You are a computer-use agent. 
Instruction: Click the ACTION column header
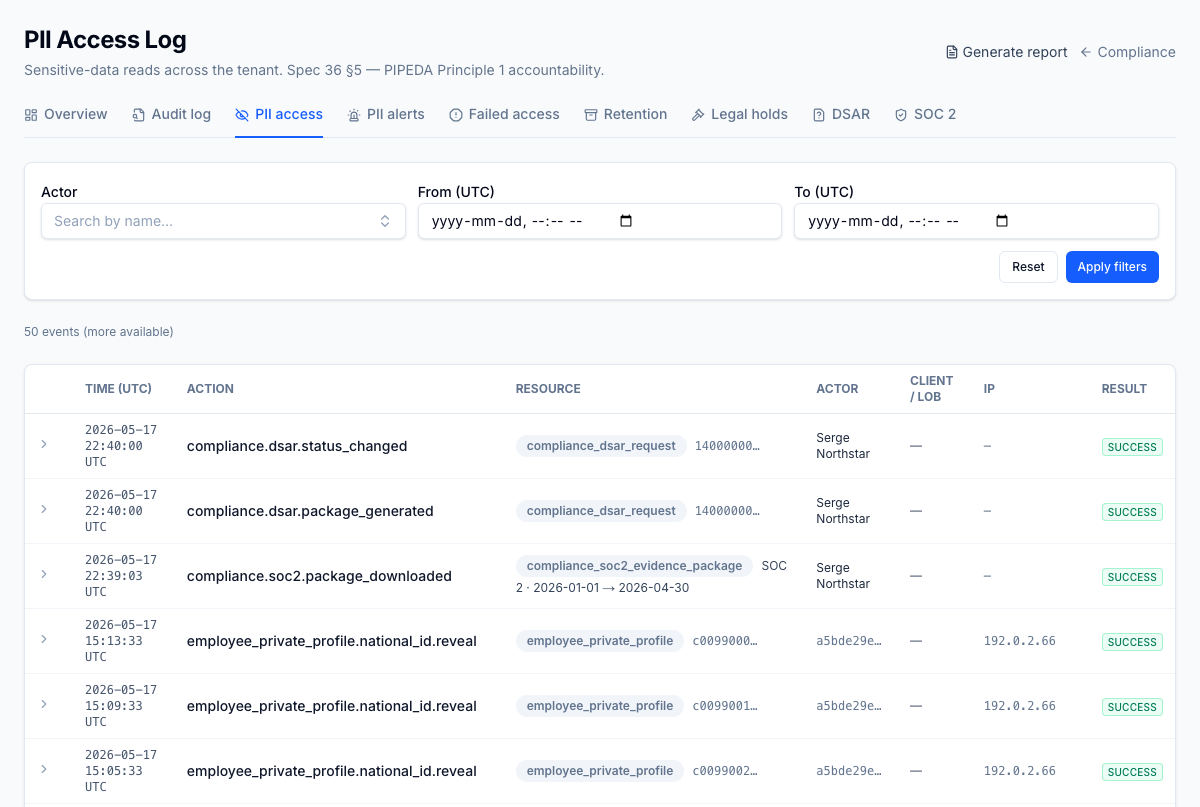pos(210,389)
